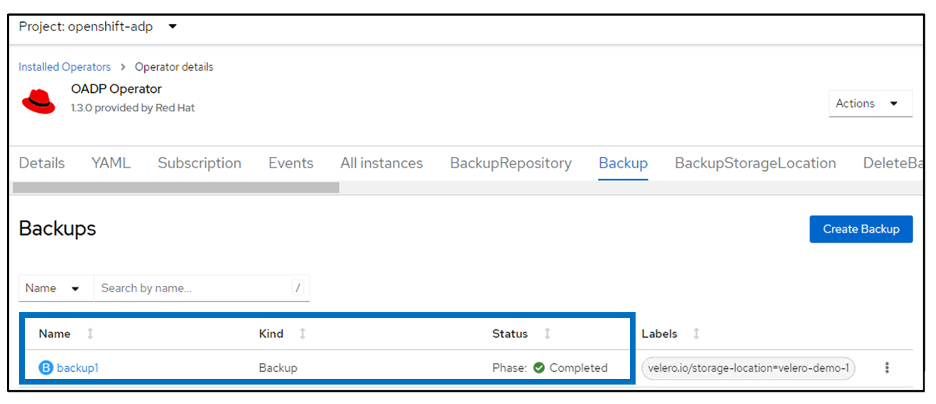
Task: Sort table by Labels column arrows
Action: coord(696,334)
